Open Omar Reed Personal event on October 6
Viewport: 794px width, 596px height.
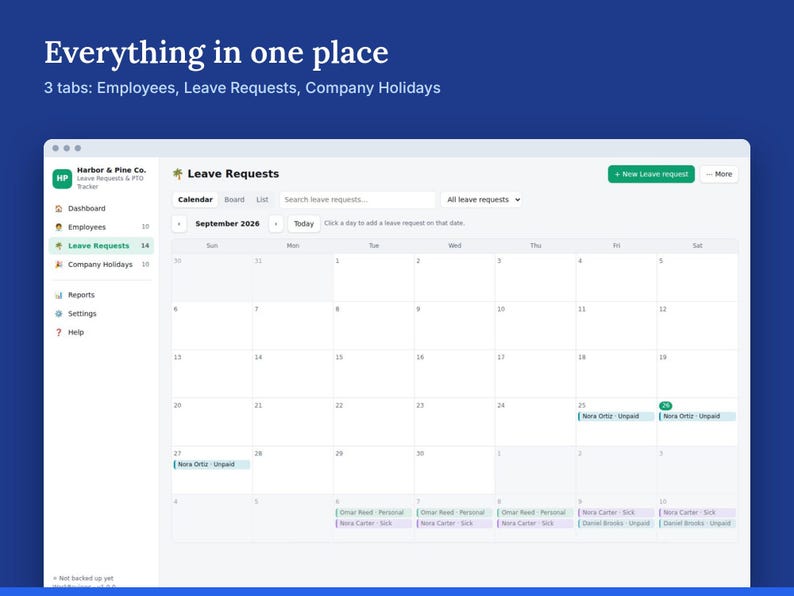pyautogui.click(x=373, y=512)
